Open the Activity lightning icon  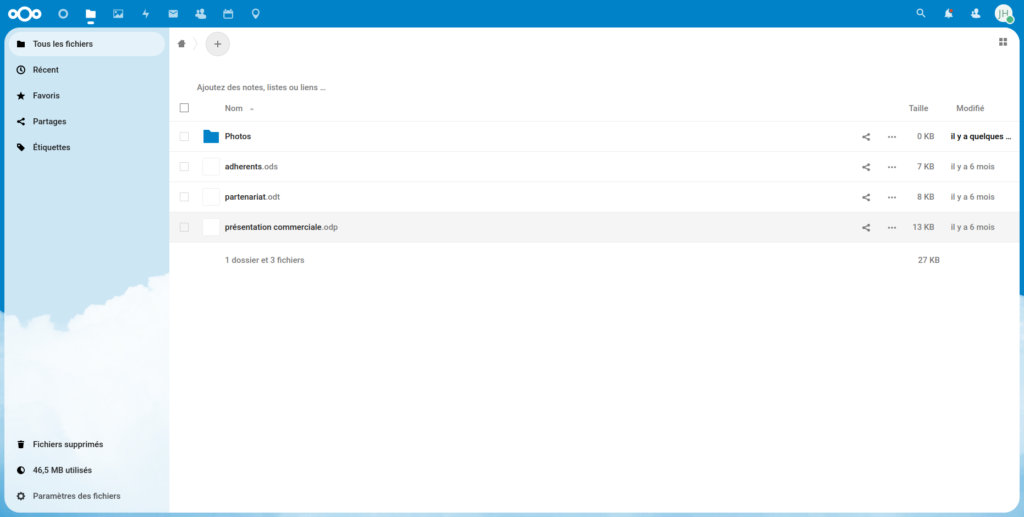[x=146, y=14]
